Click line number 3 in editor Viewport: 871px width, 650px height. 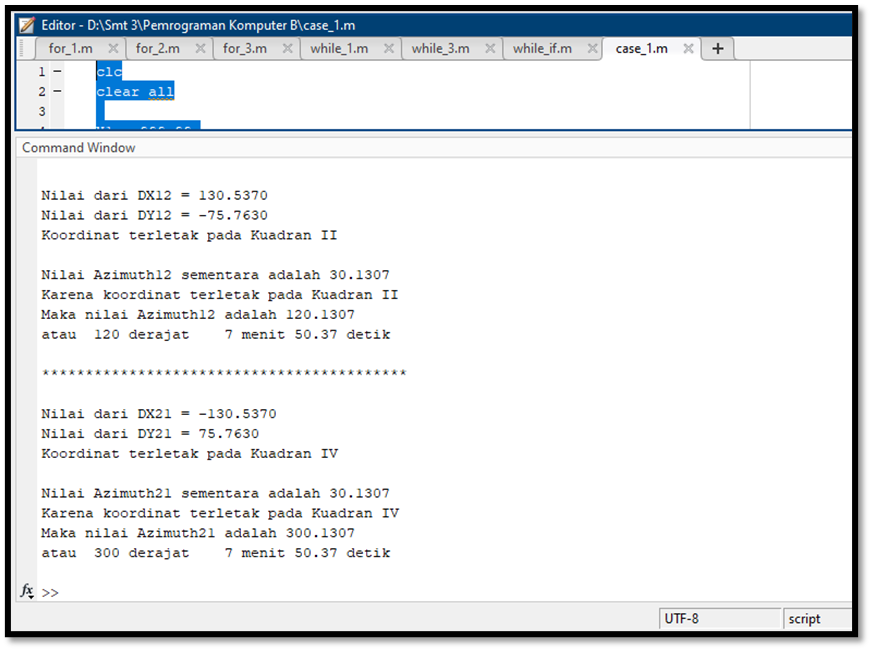click(x=42, y=112)
